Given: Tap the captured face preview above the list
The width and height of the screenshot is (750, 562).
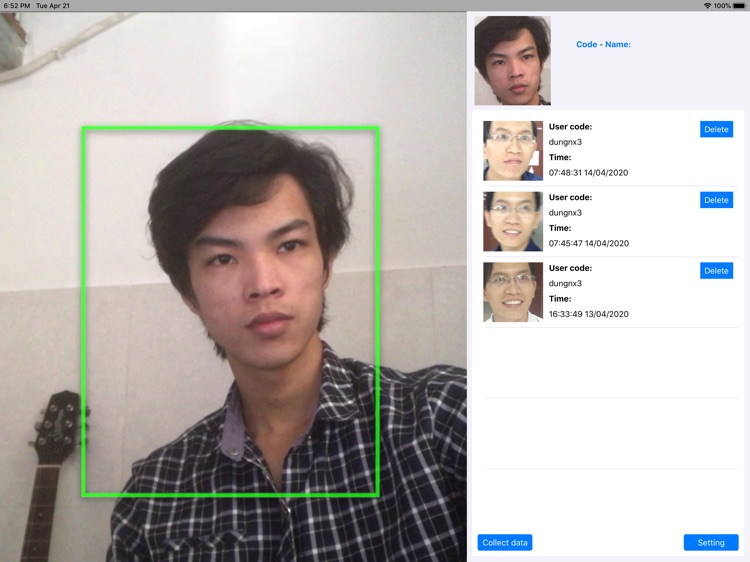Looking at the screenshot, I should [x=512, y=60].
